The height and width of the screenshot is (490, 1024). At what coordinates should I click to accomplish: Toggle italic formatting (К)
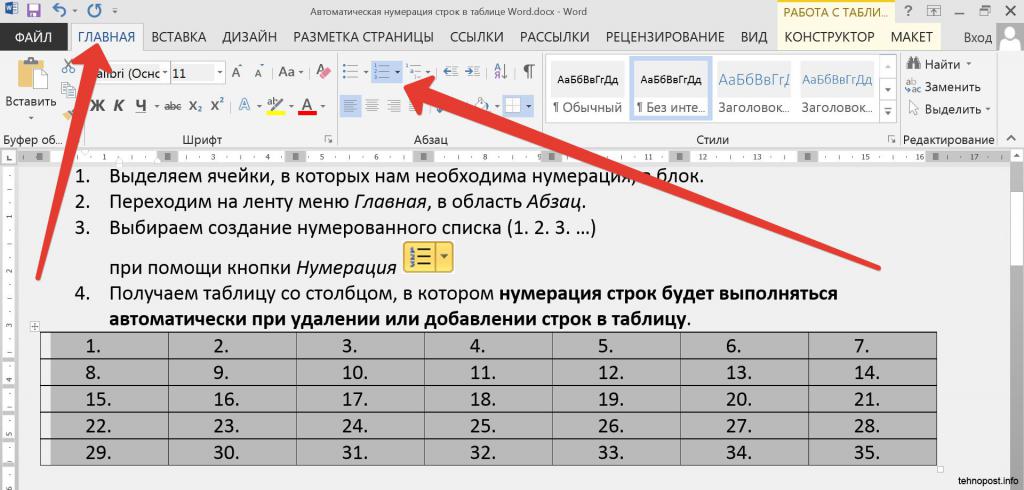click(x=119, y=105)
